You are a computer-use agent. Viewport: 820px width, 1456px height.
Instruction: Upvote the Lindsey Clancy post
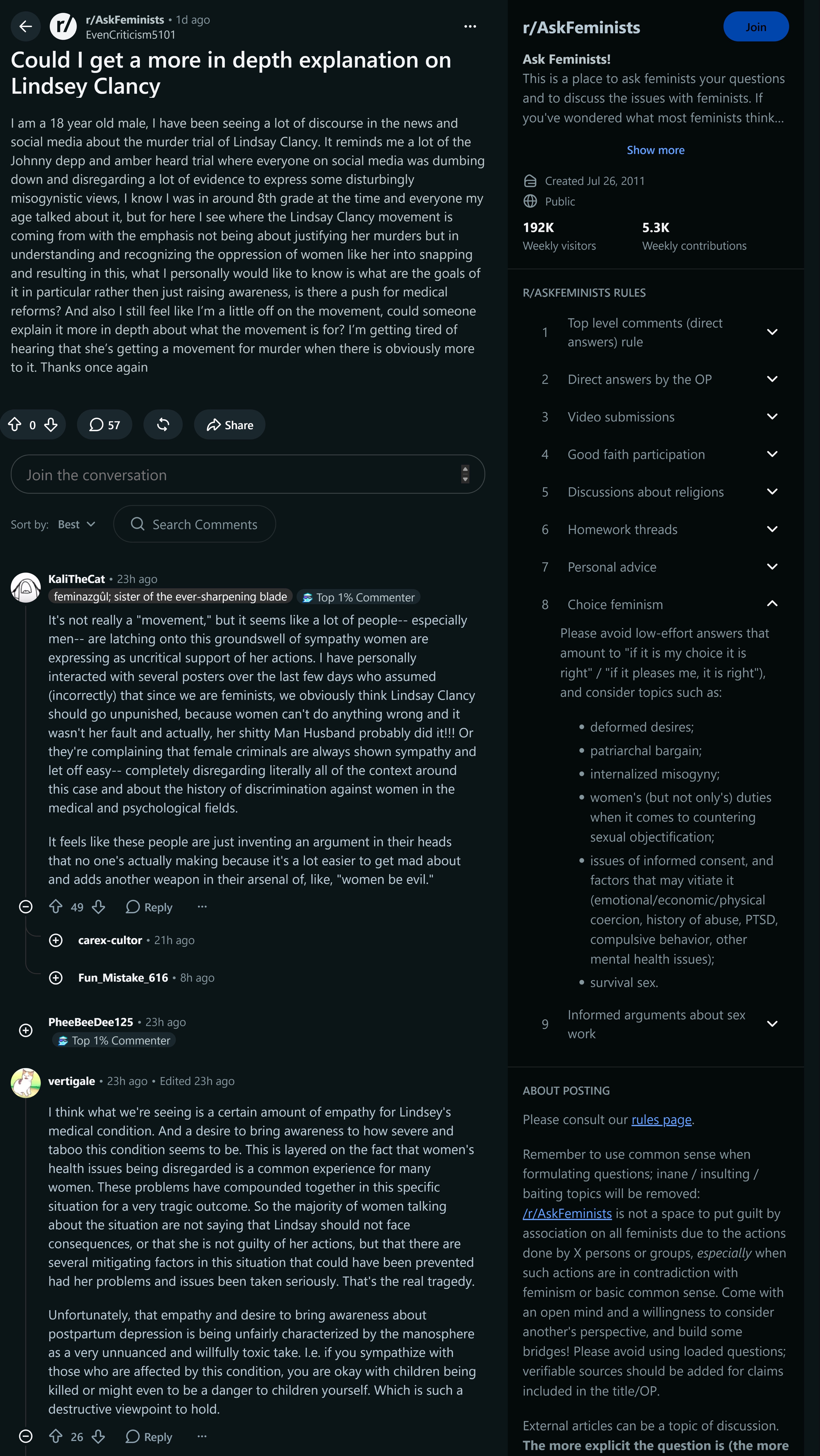point(15,424)
